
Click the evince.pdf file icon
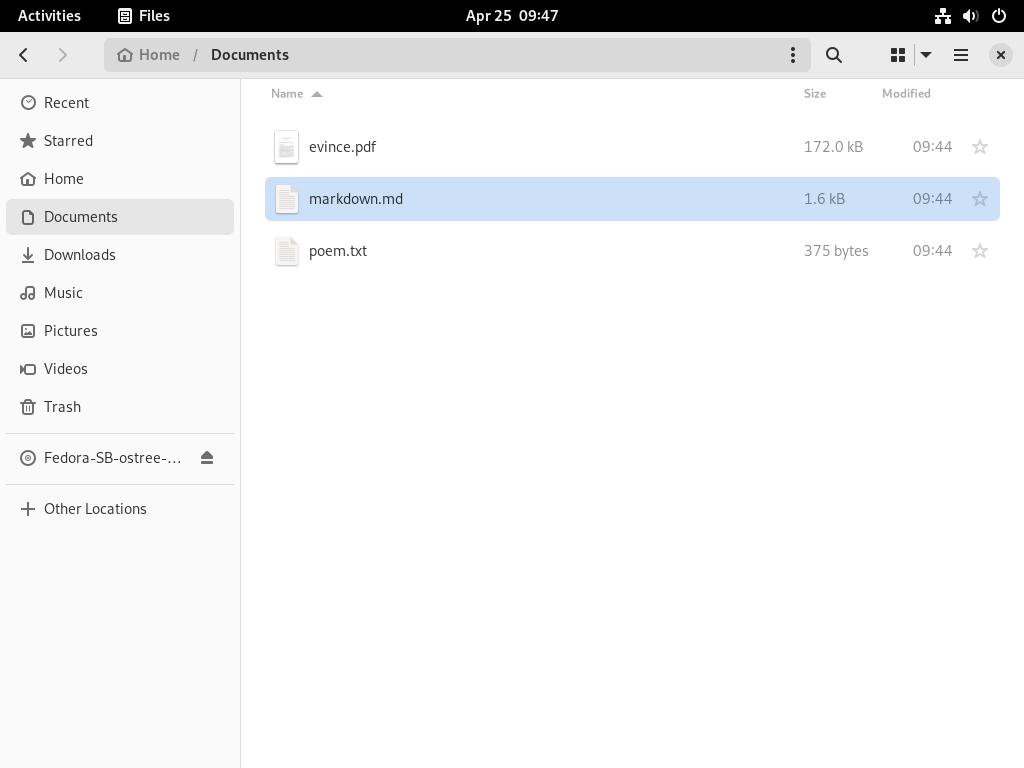point(286,147)
